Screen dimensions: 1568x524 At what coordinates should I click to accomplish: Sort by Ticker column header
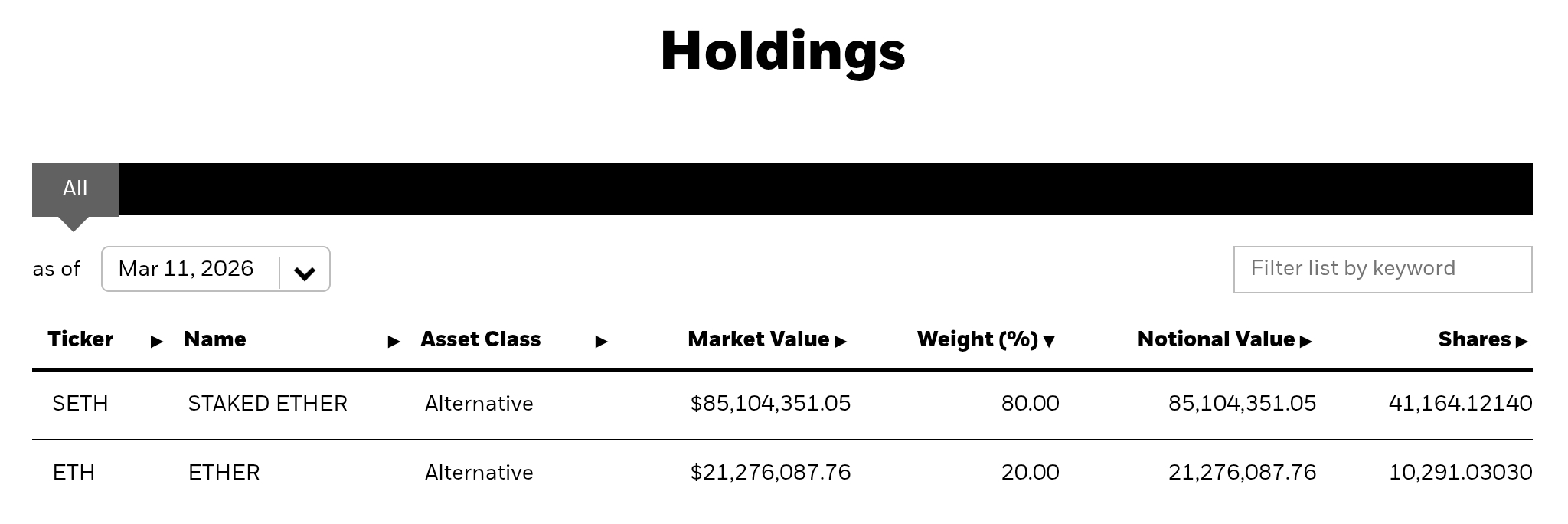[x=80, y=339]
